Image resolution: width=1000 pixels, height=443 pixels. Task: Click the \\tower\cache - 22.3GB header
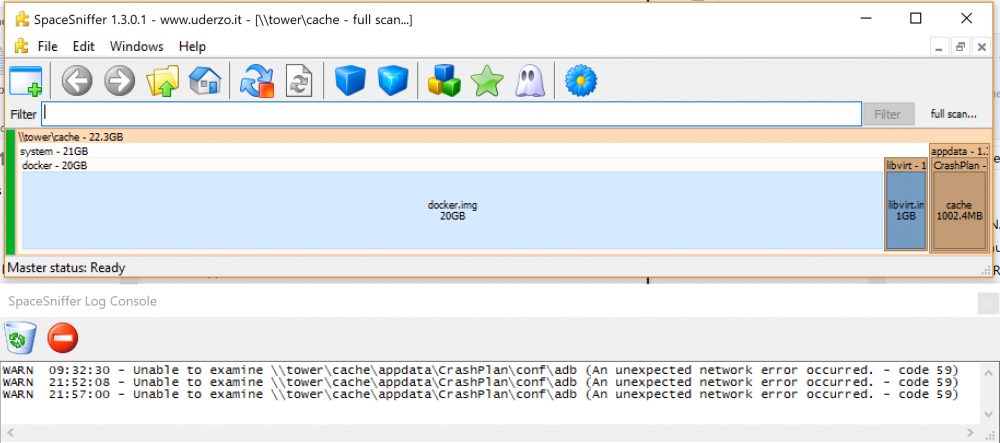(x=504, y=136)
